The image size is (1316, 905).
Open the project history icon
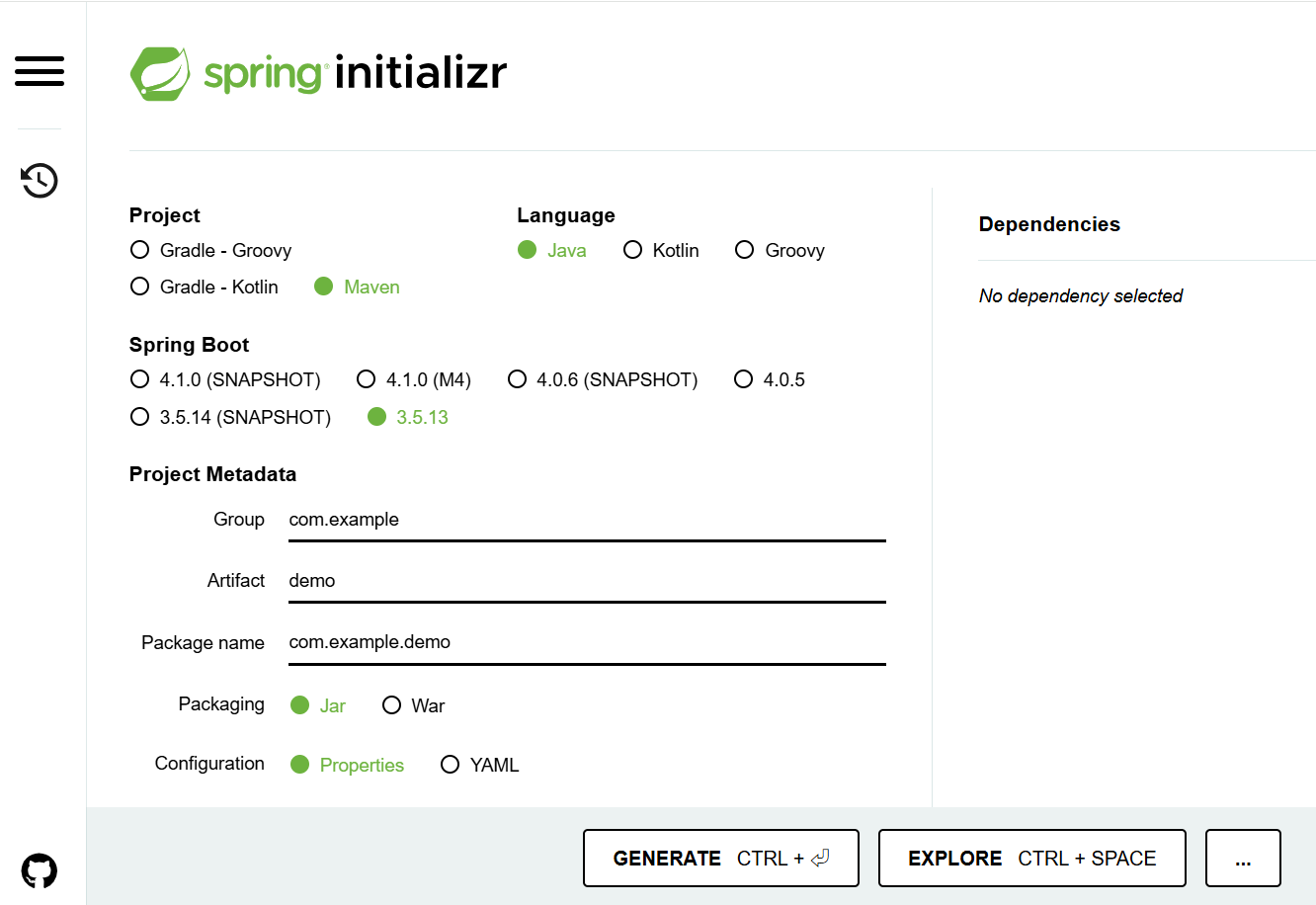(40, 180)
